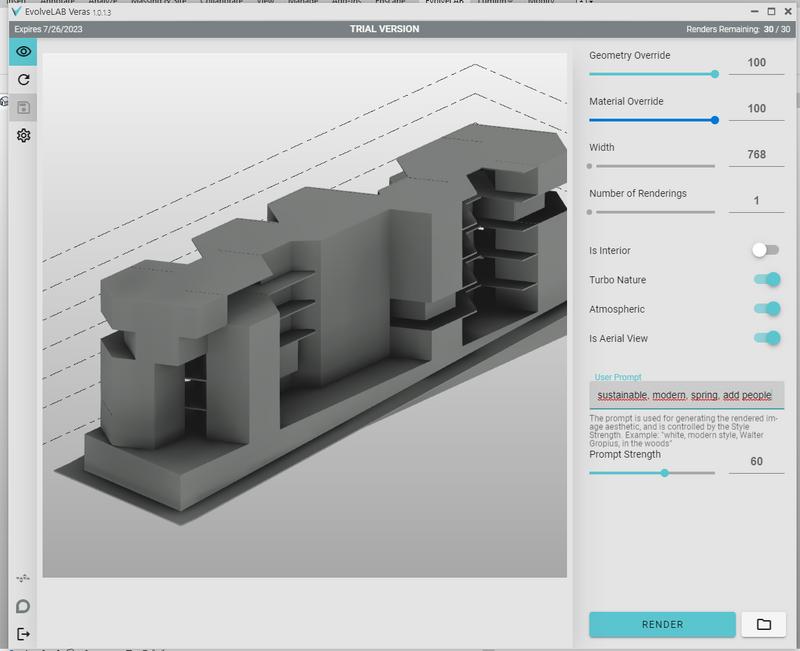This screenshot has height=651, width=800.
Task: Click the Width value field showing 768
Action: pyautogui.click(x=756, y=155)
